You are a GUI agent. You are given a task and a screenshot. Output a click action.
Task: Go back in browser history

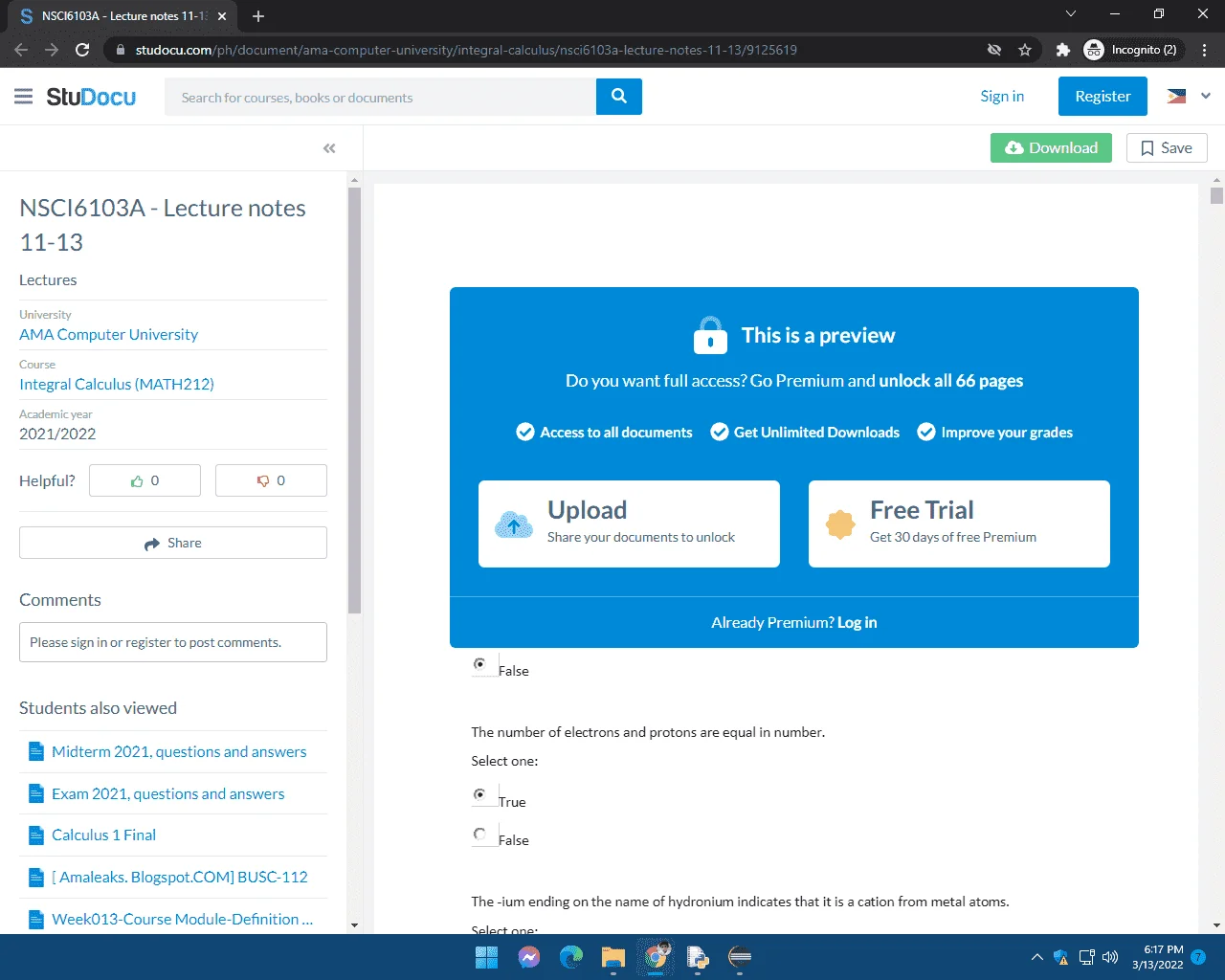click(21, 50)
